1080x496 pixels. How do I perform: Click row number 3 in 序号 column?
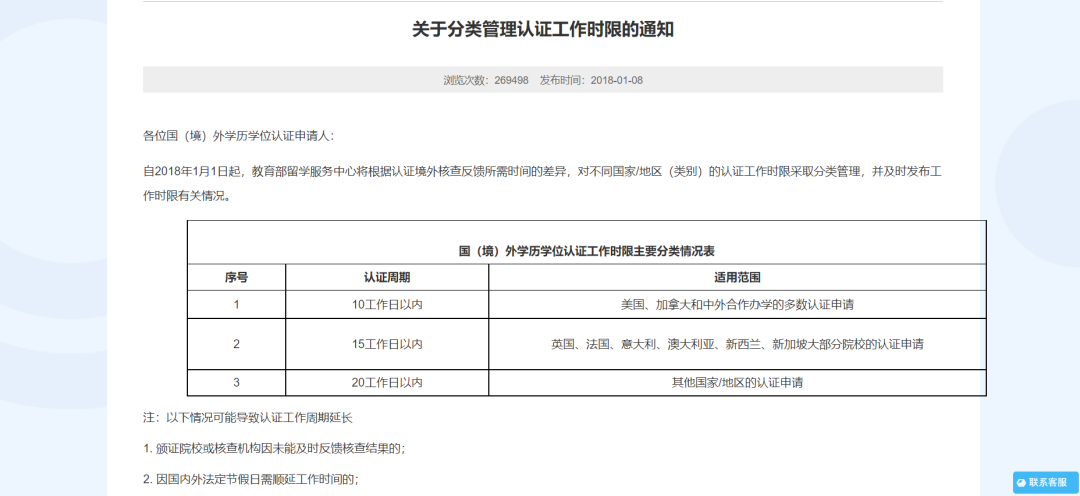tap(236, 383)
